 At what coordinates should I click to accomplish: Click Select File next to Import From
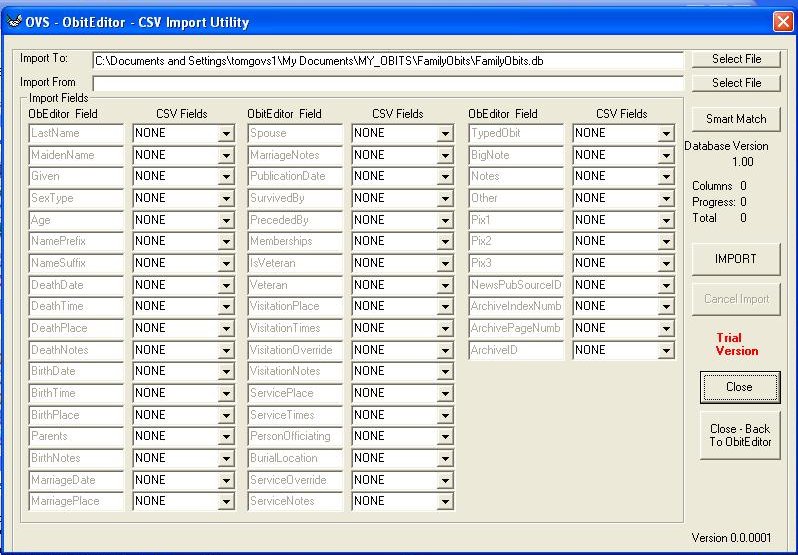736,83
